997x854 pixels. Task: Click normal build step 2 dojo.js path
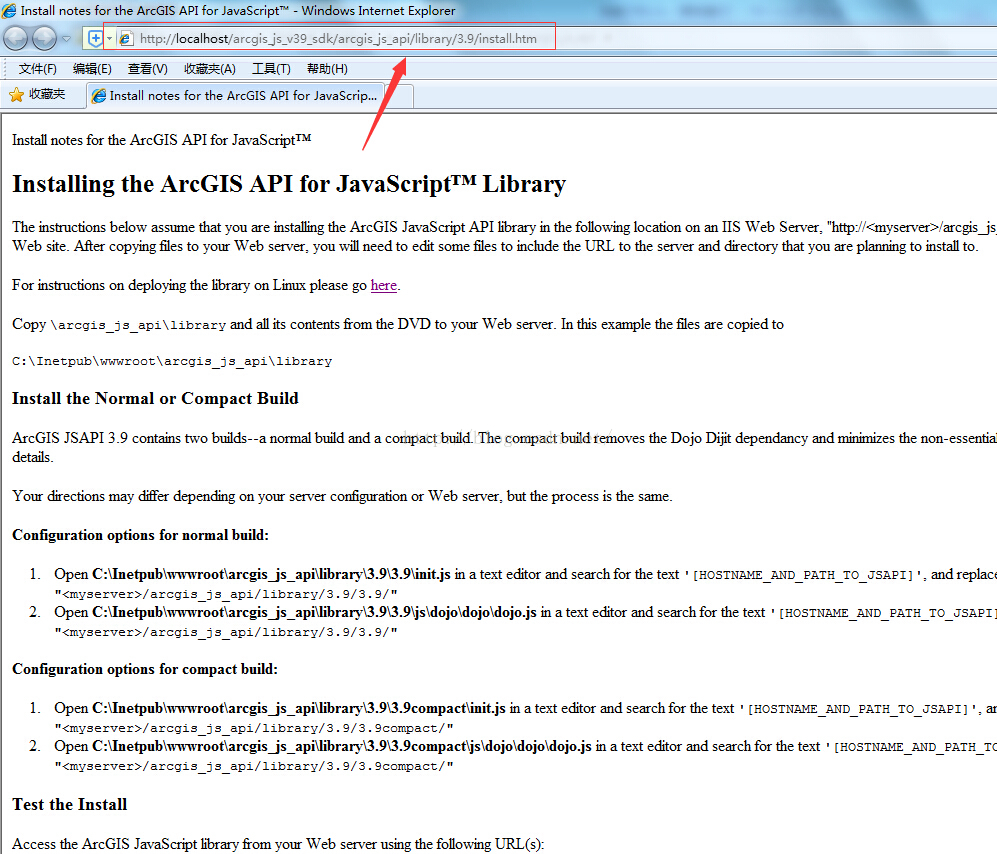click(314, 612)
